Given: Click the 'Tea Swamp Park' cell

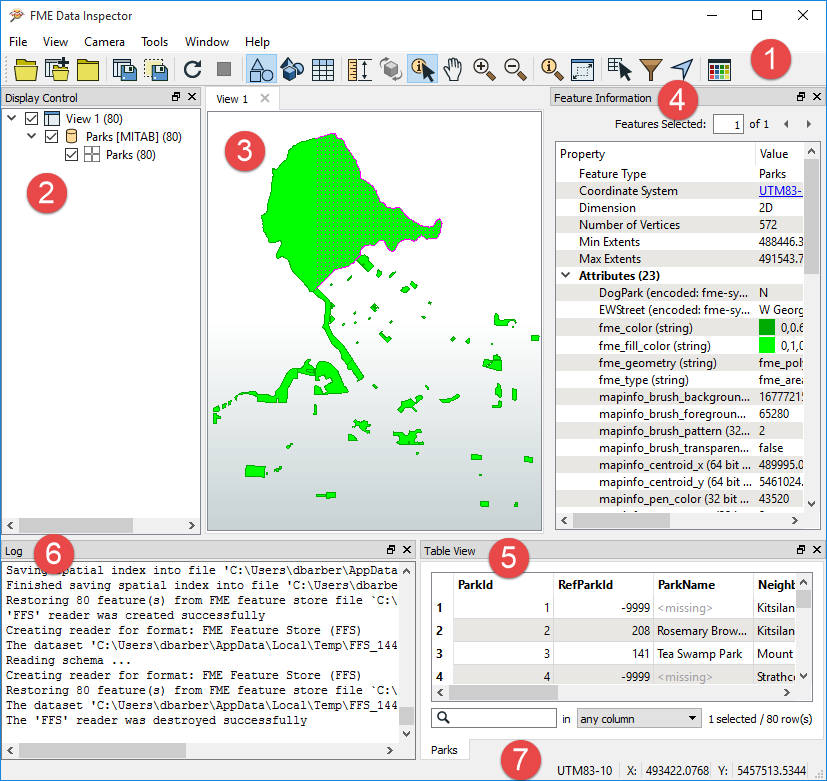Looking at the screenshot, I should (x=703, y=653).
